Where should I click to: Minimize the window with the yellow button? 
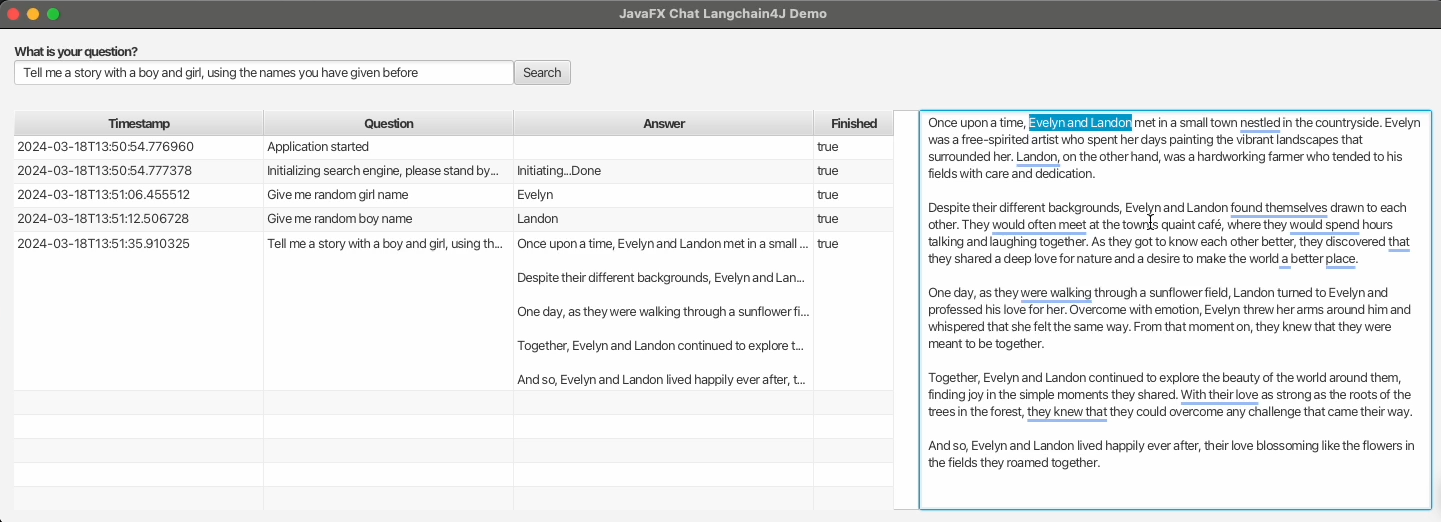33,14
